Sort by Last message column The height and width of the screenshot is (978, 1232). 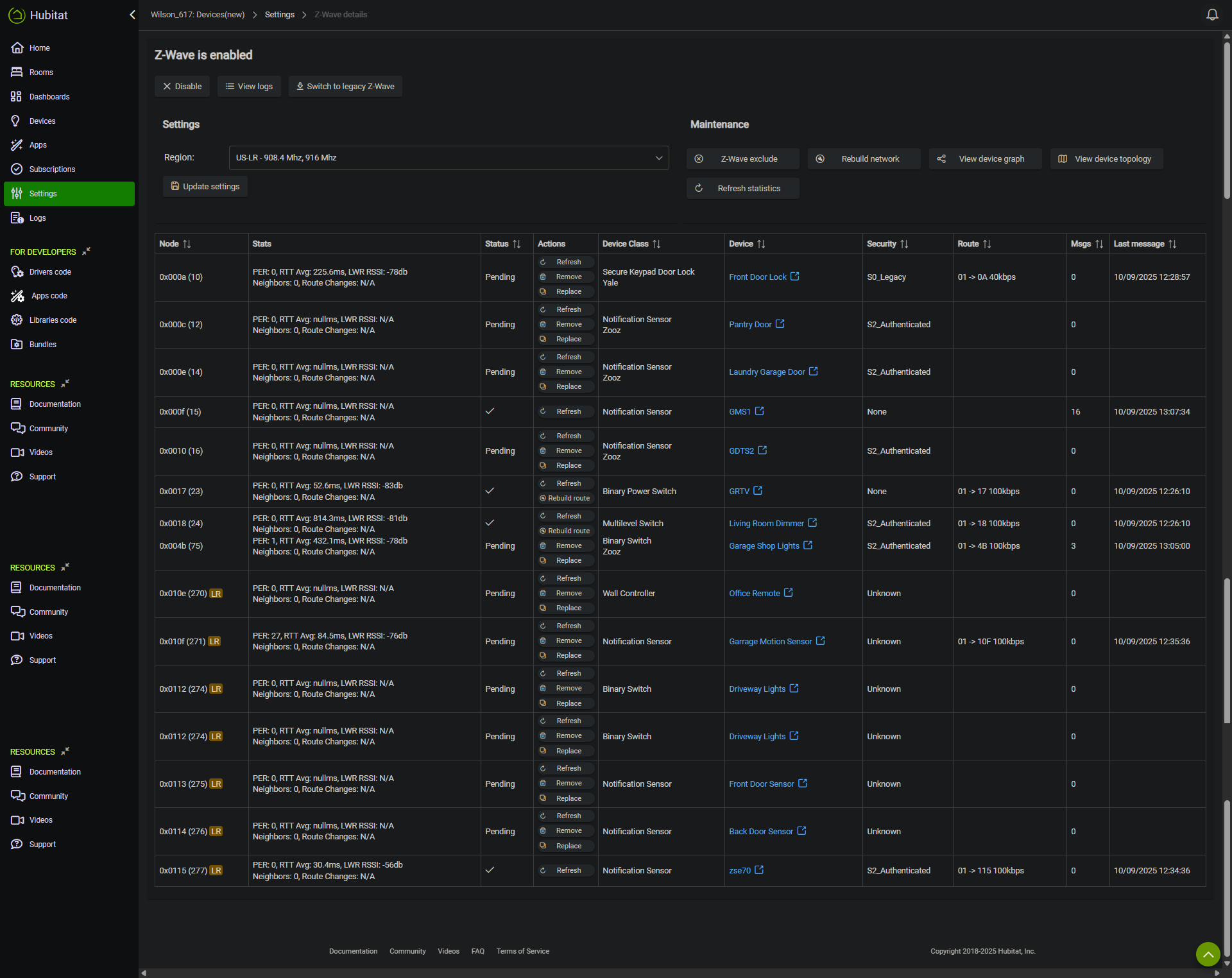point(1172,244)
